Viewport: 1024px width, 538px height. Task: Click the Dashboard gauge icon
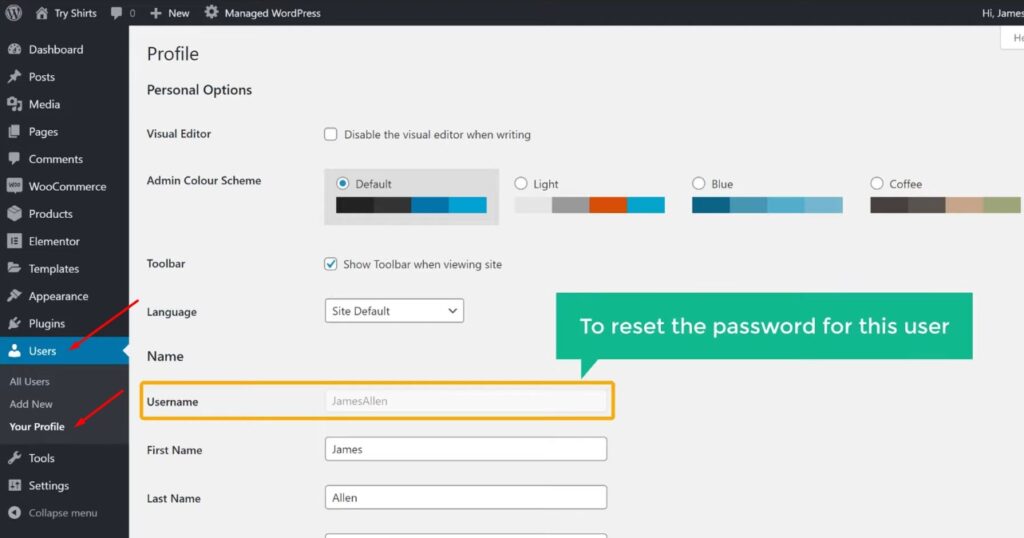(x=14, y=49)
